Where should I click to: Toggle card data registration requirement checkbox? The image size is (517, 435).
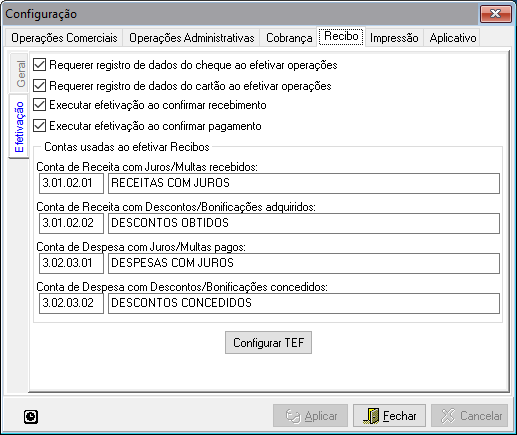(x=39, y=86)
